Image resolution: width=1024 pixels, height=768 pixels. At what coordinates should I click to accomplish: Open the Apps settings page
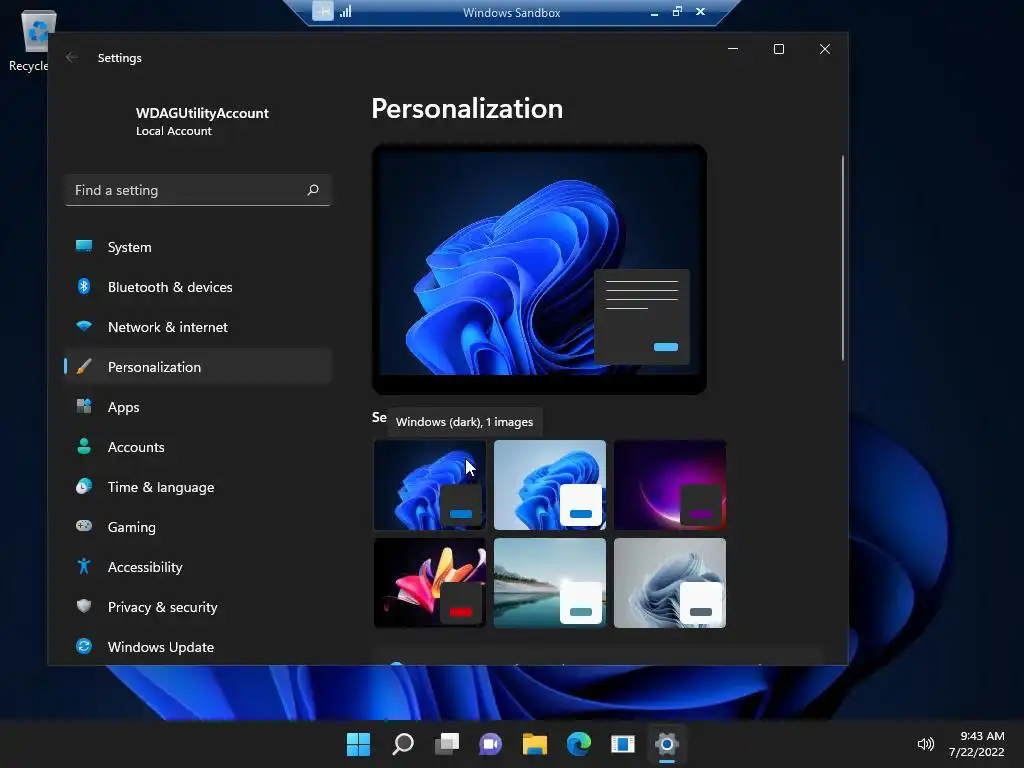pyautogui.click(x=198, y=407)
